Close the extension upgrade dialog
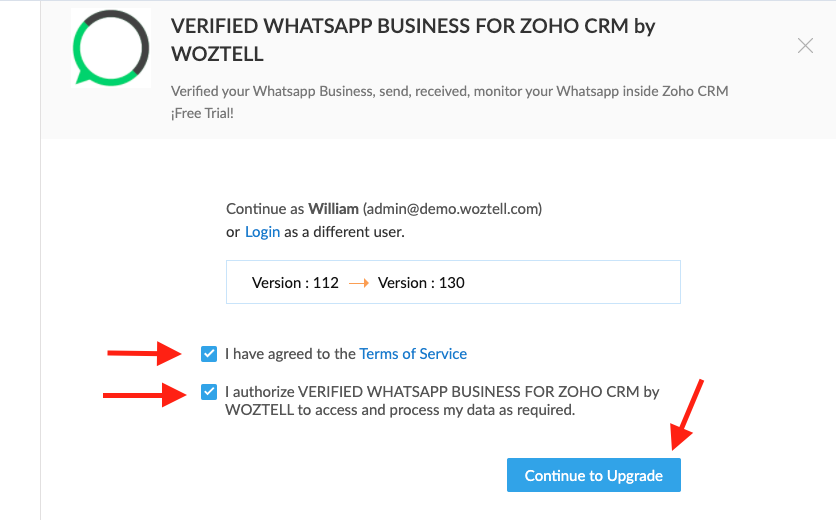The width and height of the screenshot is (836, 520). pos(805,46)
